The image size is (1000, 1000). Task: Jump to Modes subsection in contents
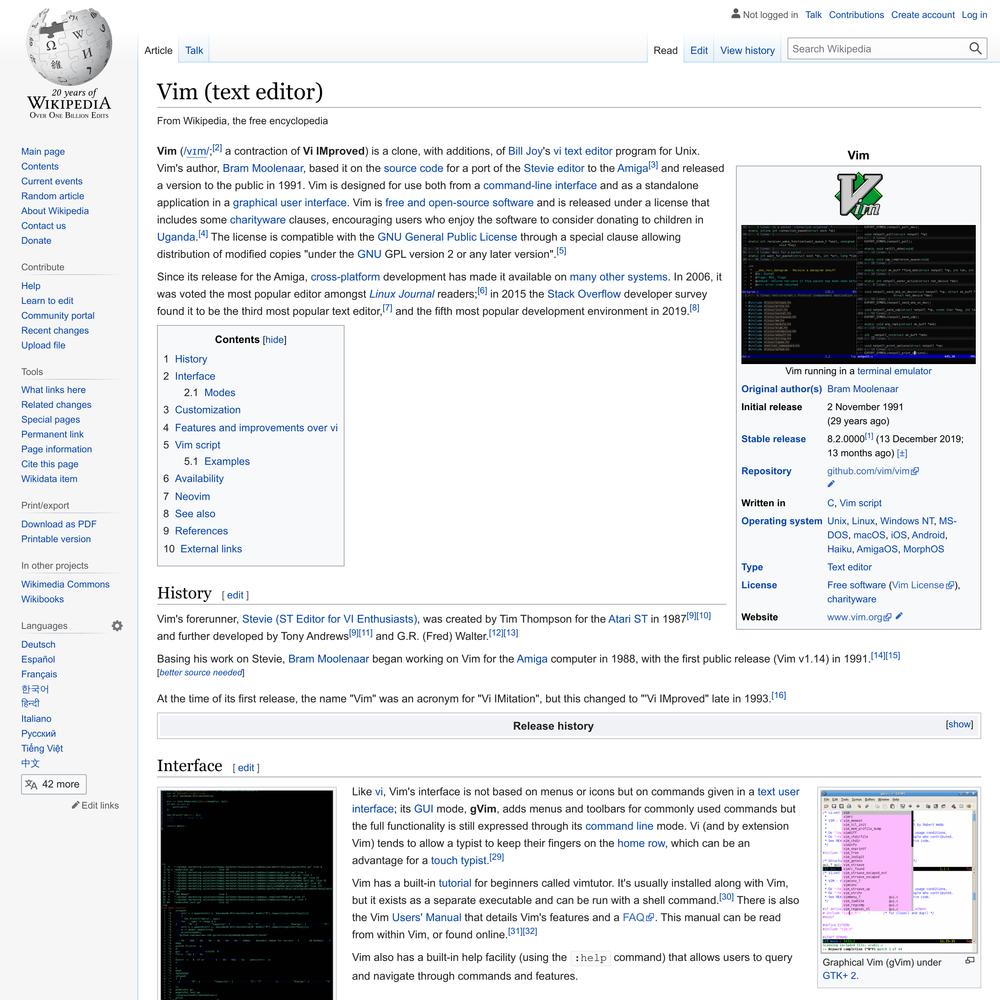(x=219, y=393)
